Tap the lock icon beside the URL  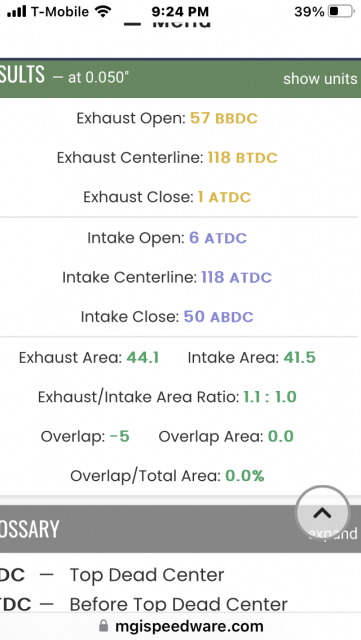click(x=104, y=626)
